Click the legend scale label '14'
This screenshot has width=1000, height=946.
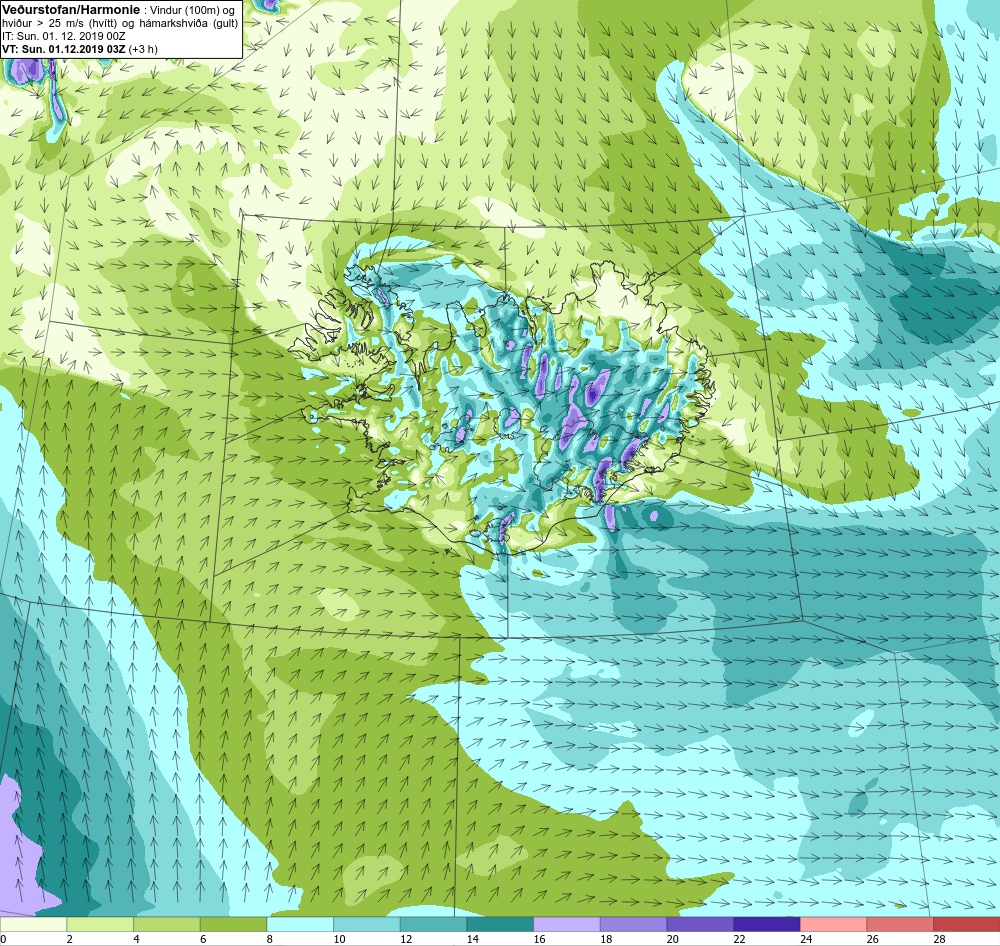pos(473,939)
